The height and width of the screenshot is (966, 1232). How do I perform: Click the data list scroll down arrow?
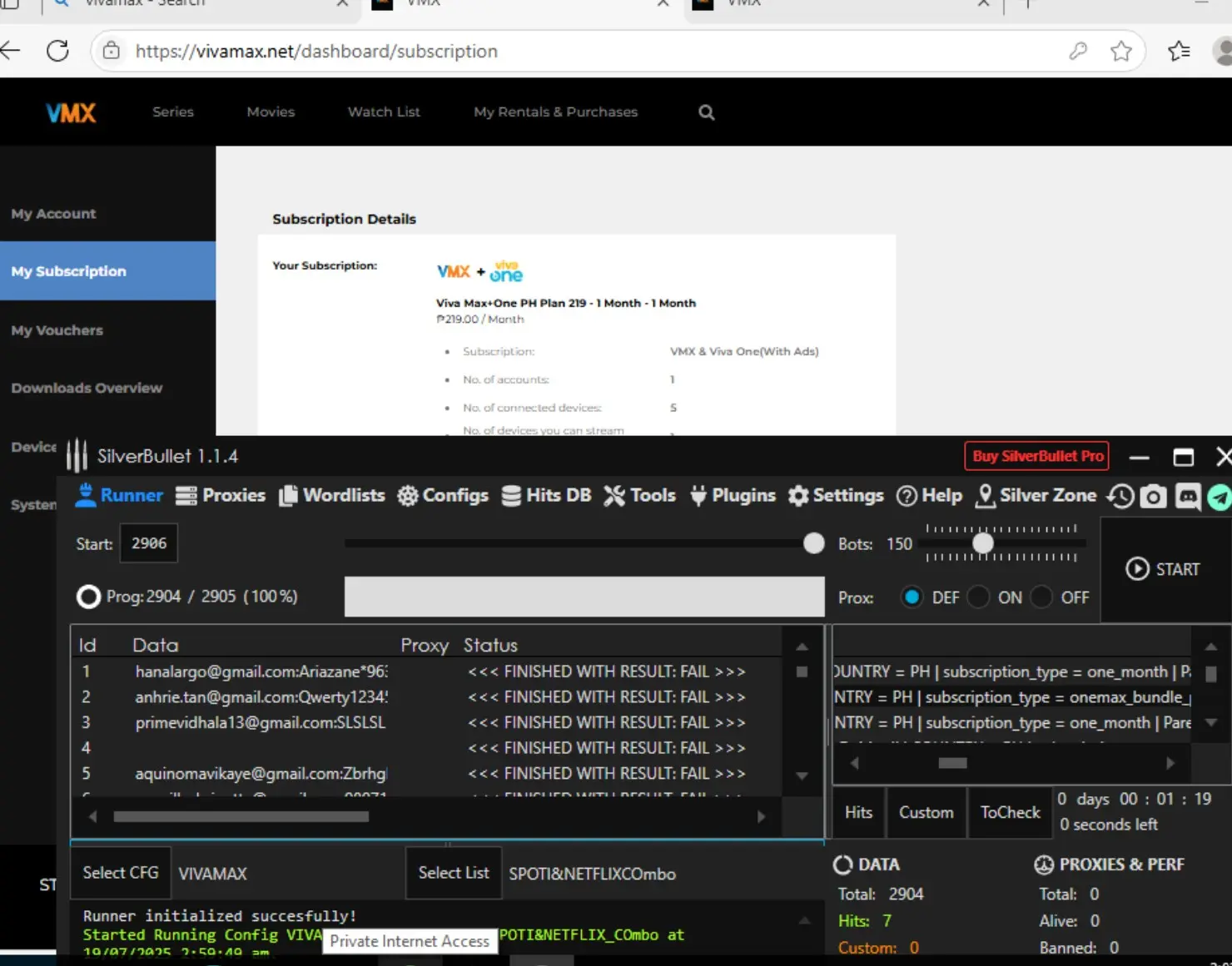[x=802, y=775]
